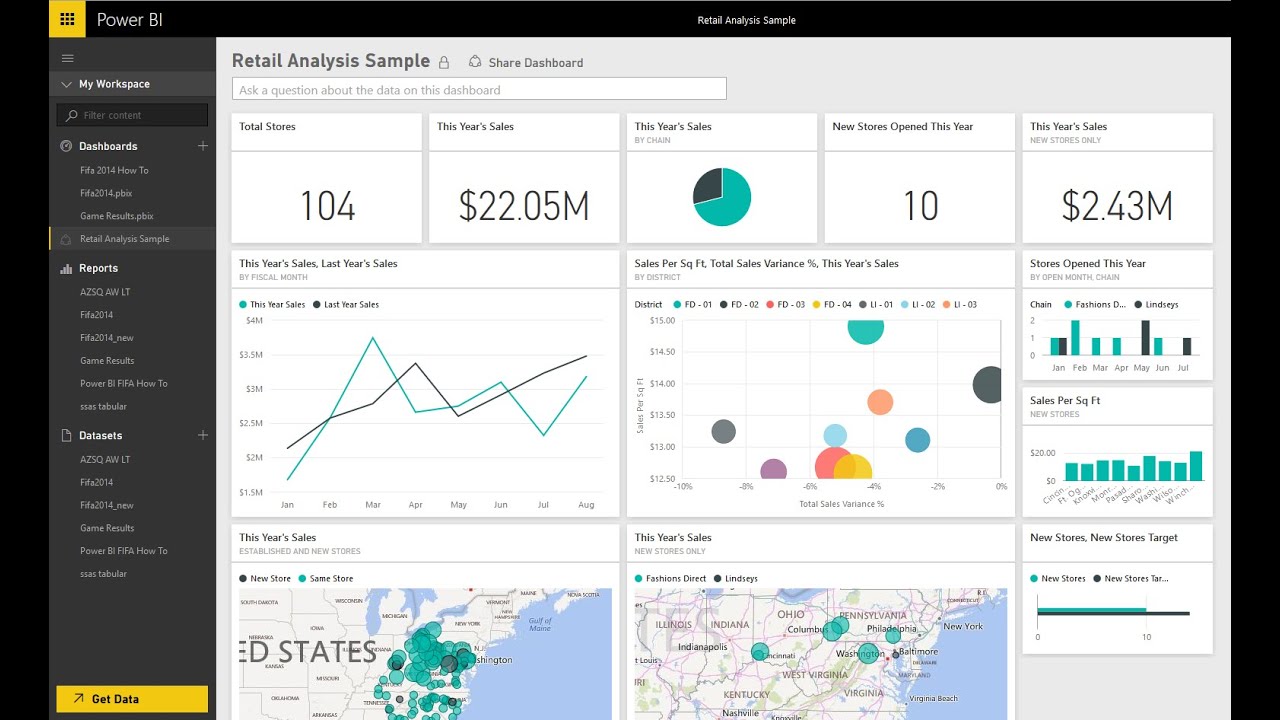The image size is (1280, 720).
Task: Click the Get Data button
Action: click(x=132, y=699)
